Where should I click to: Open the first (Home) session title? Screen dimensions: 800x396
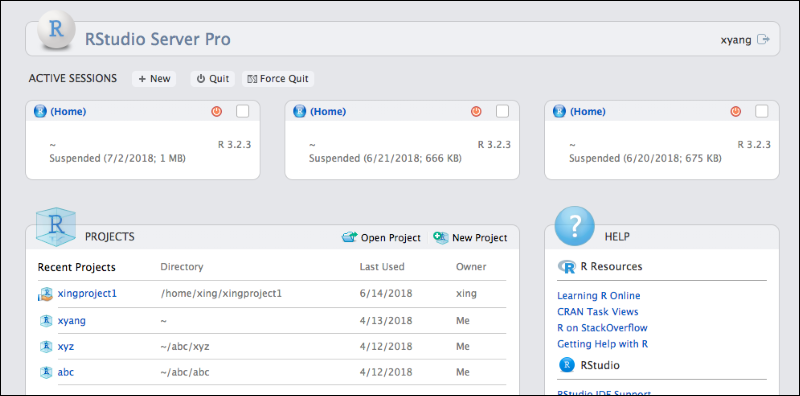pos(68,111)
